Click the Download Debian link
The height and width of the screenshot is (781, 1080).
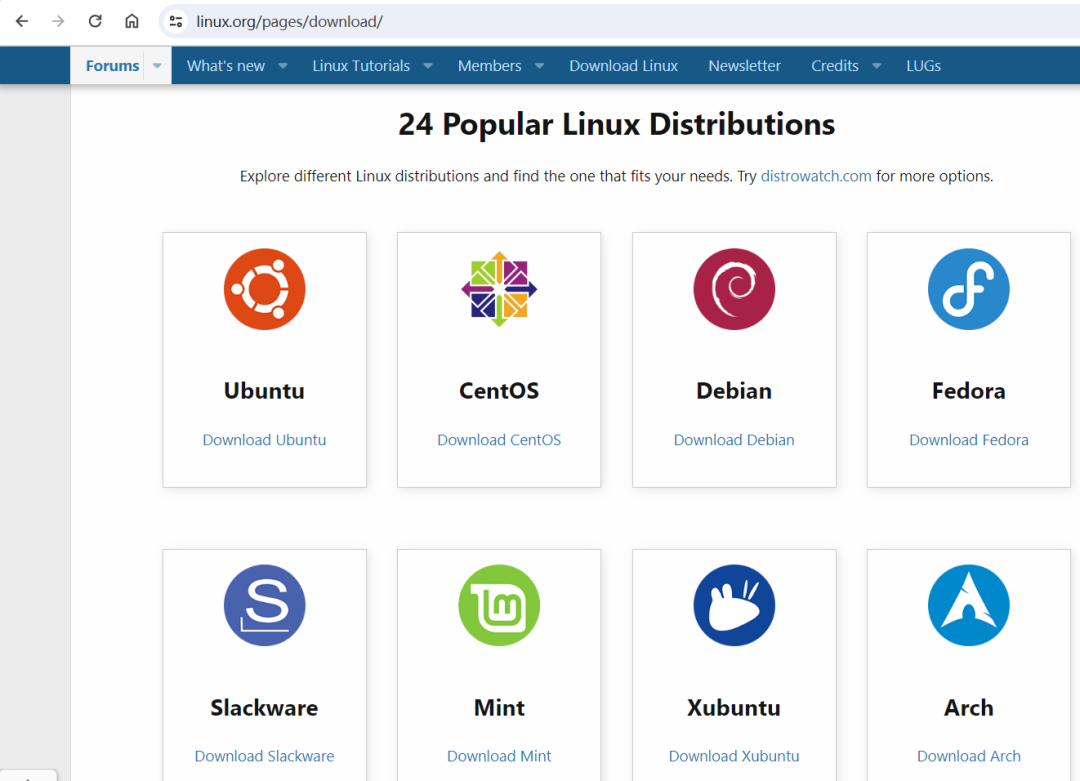[x=734, y=440]
